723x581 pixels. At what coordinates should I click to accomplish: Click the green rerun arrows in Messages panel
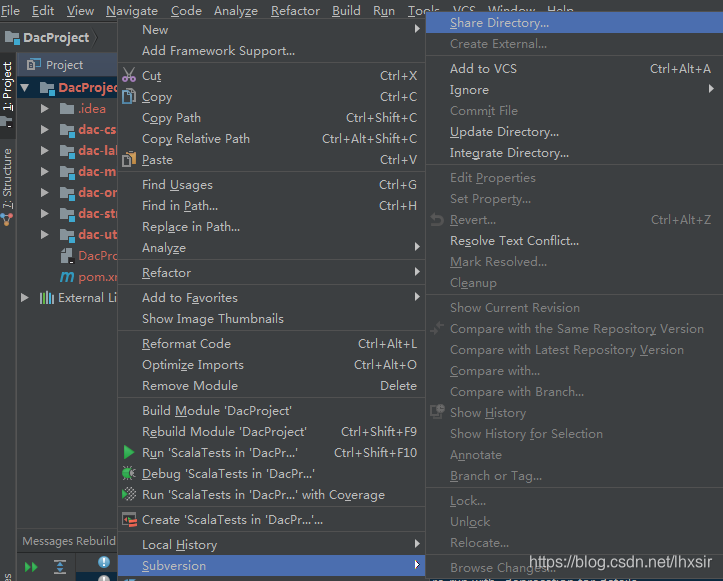click(x=31, y=567)
